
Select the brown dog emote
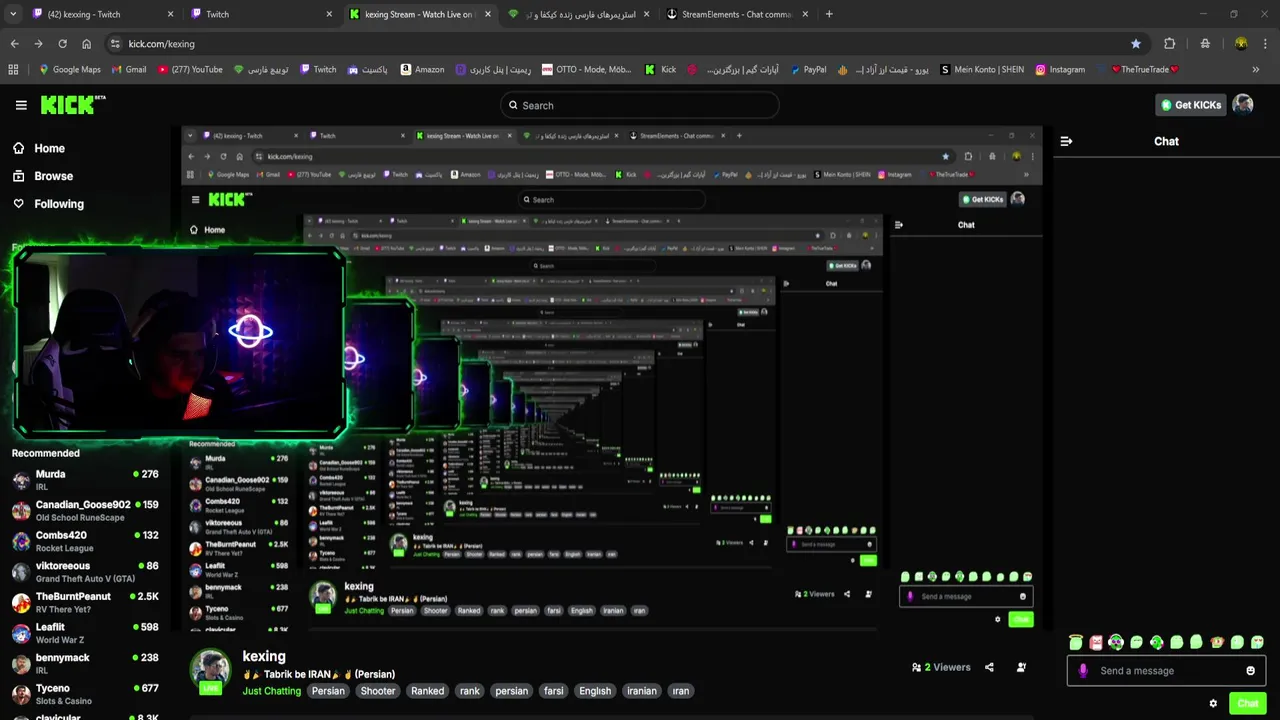1217,642
